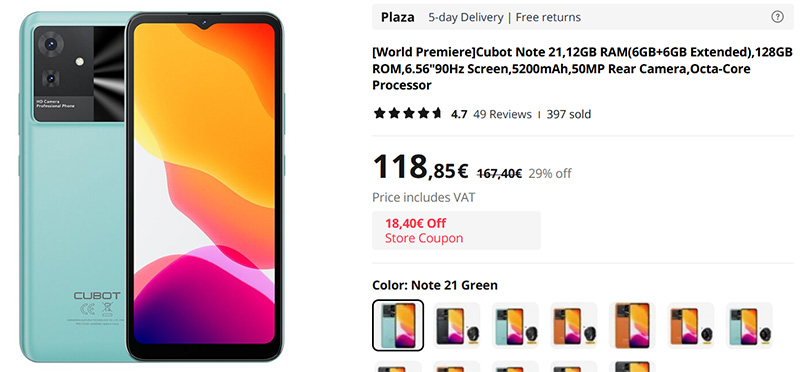Pick the orange phone variant without smartwatch
Viewport: 800px width, 372px height.
(632, 326)
